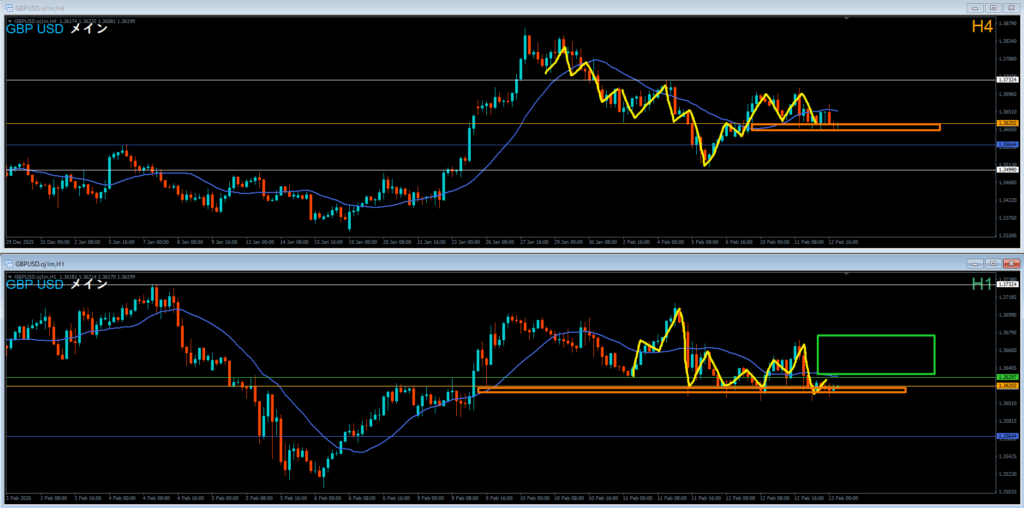Click the orange 1.36202 price label in H1 chart
The image size is (1024, 508).
coord(1006,386)
